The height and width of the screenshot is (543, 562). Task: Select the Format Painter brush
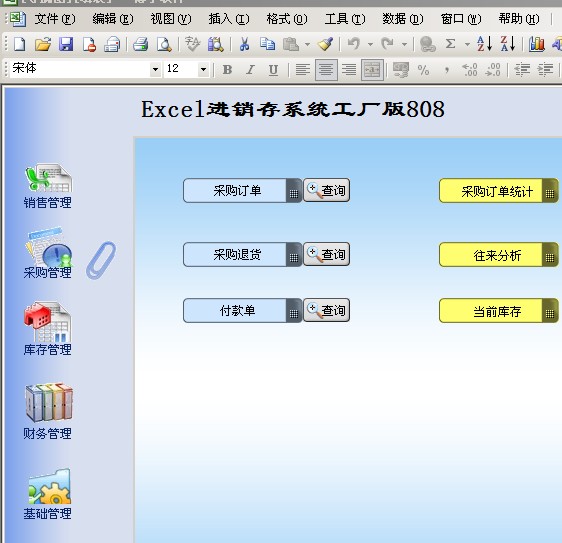325,44
